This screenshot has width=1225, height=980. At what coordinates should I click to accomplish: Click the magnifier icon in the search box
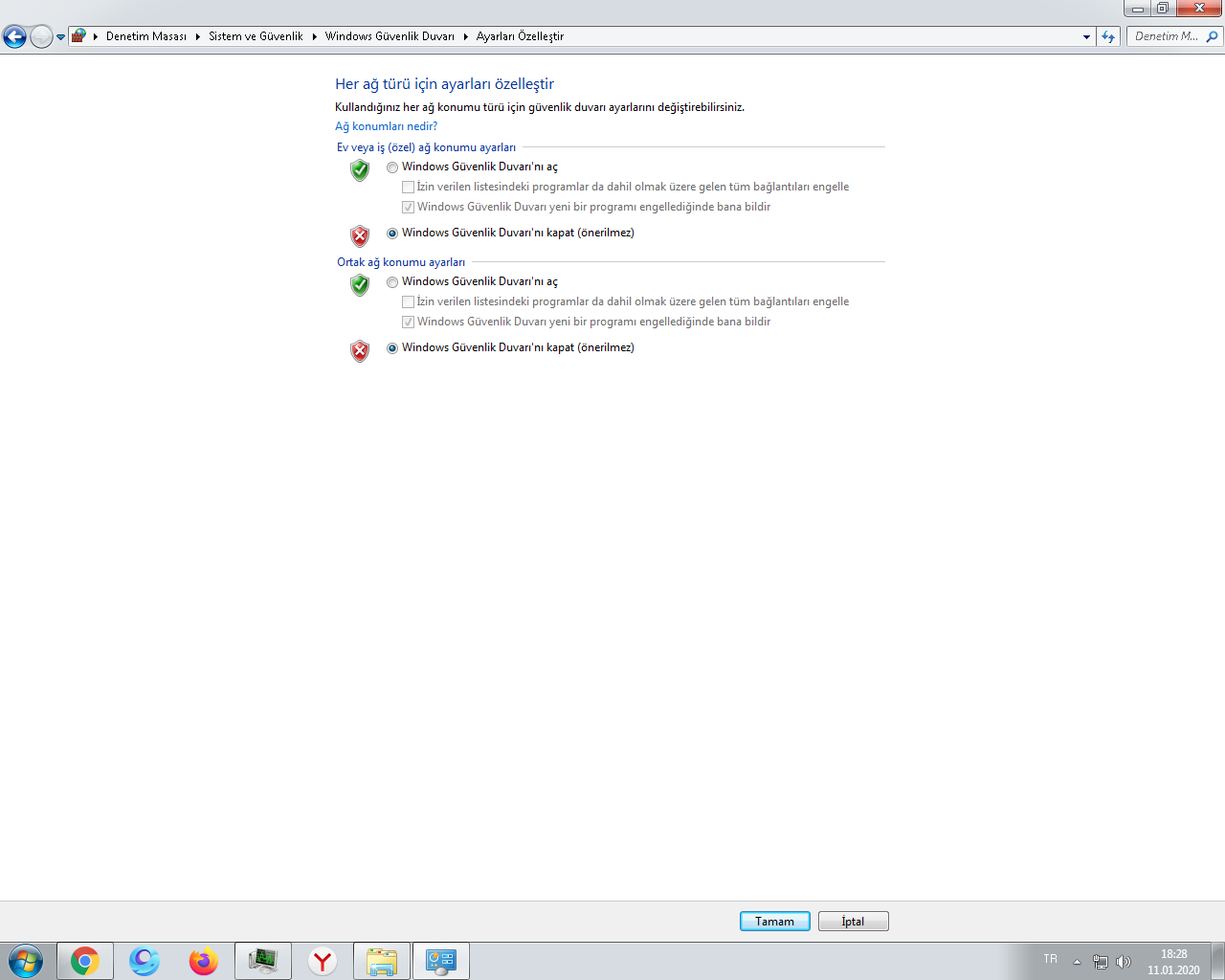(x=1212, y=36)
